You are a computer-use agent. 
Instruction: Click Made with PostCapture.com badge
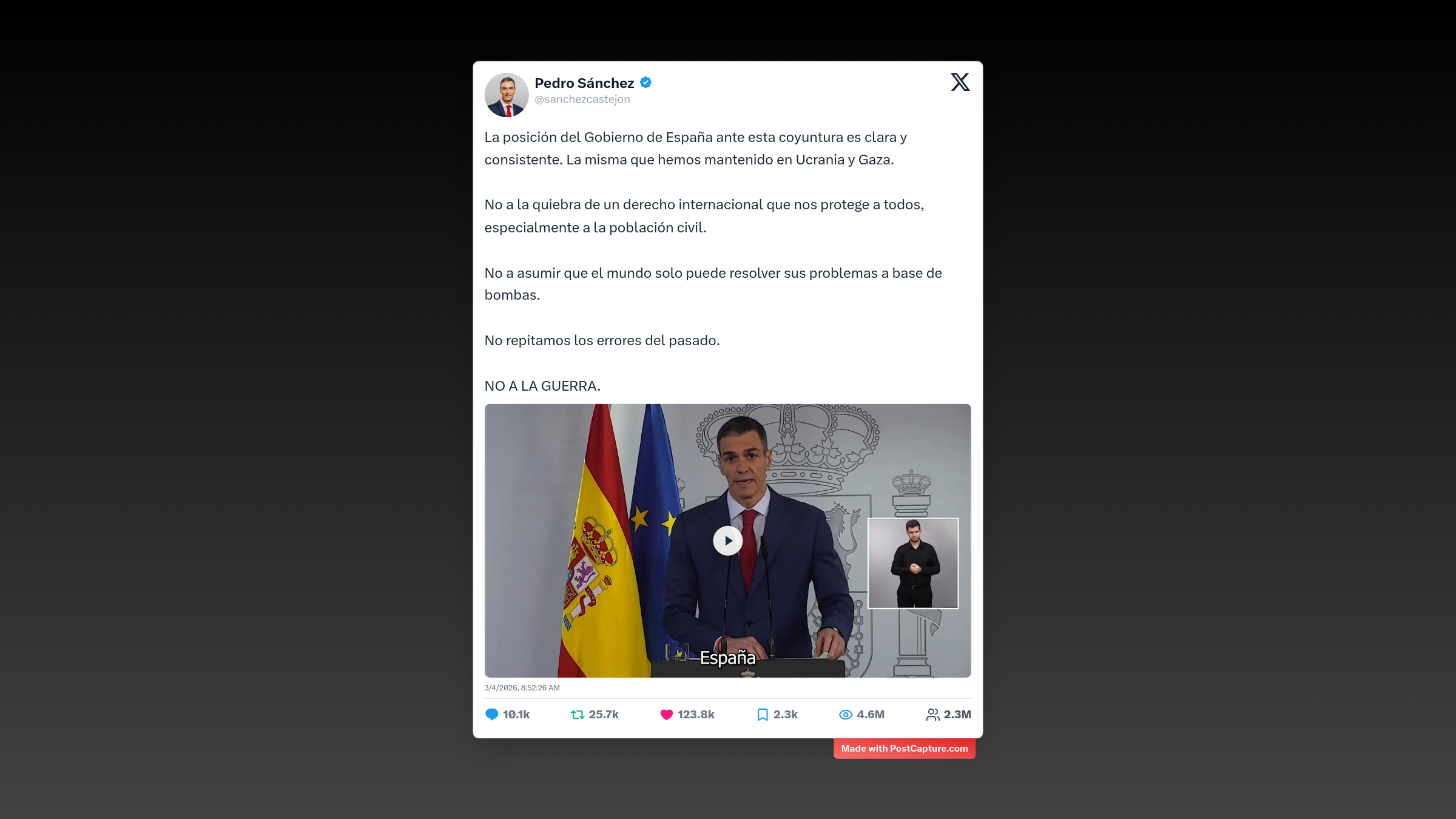905,749
